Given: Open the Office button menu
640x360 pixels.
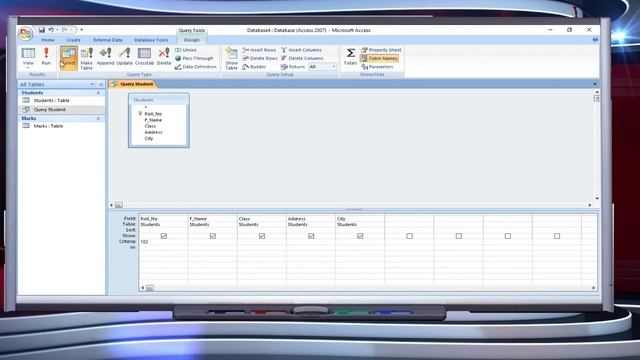Looking at the screenshot, I should coord(25,33).
